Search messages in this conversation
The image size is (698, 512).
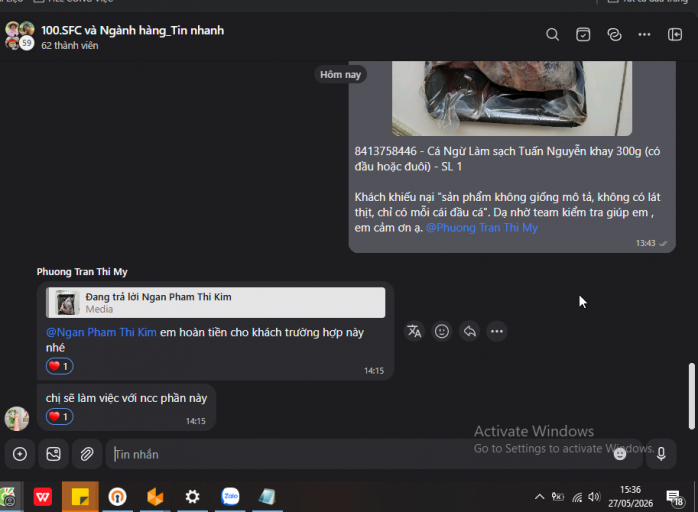point(552,35)
